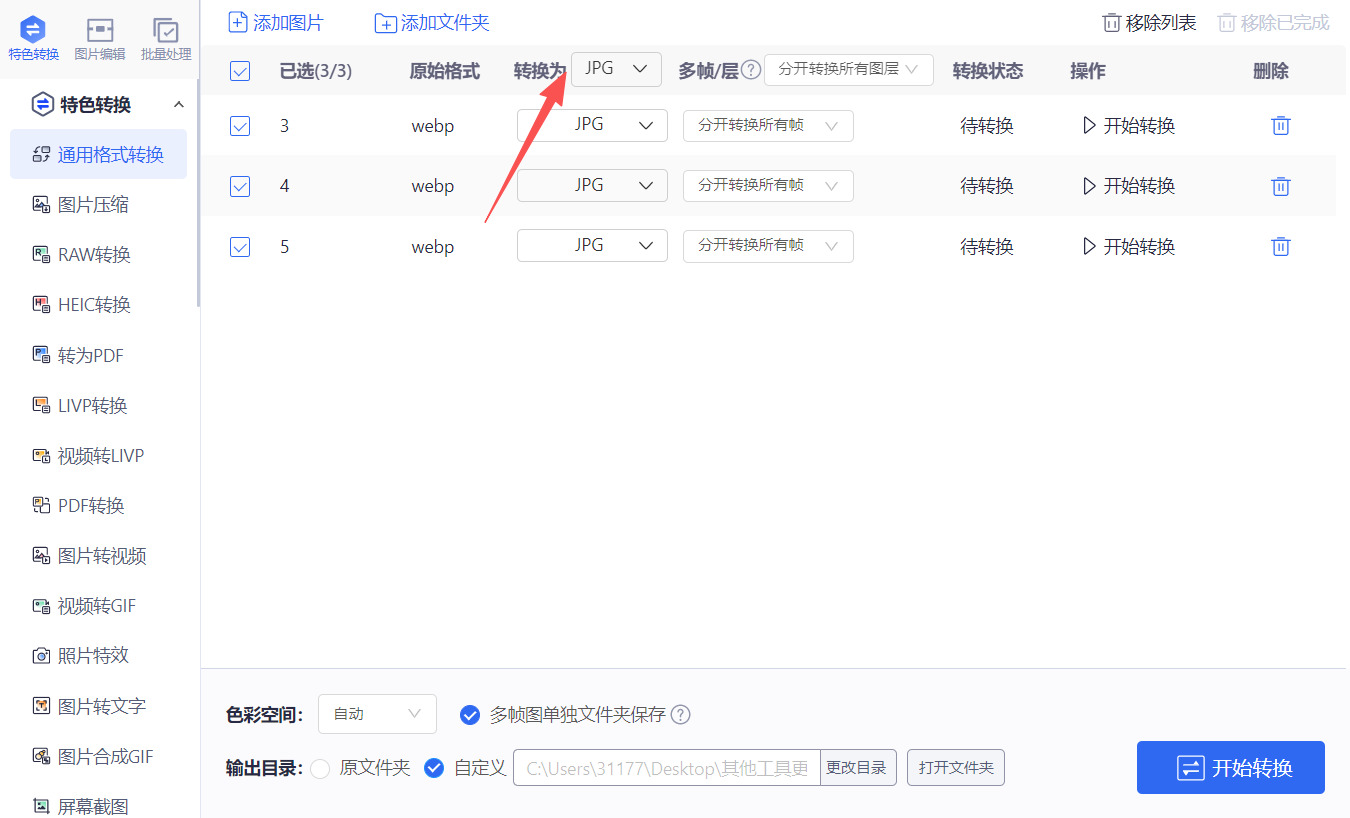The image size is (1350, 818).
Task: Open 分开转换所有帧 dropdown for file 5
Action: click(x=768, y=246)
